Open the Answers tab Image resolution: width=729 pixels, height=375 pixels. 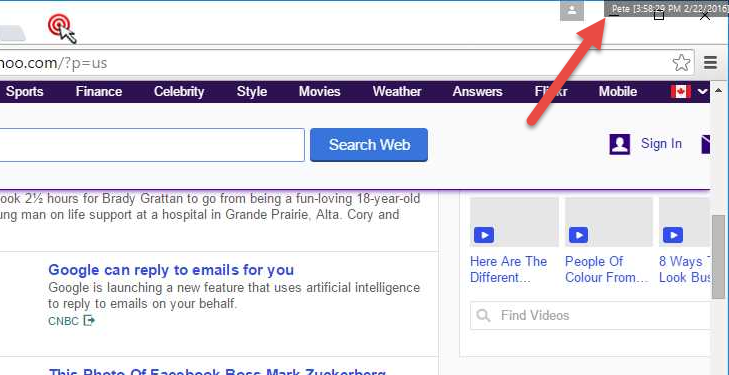click(x=477, y=92)
